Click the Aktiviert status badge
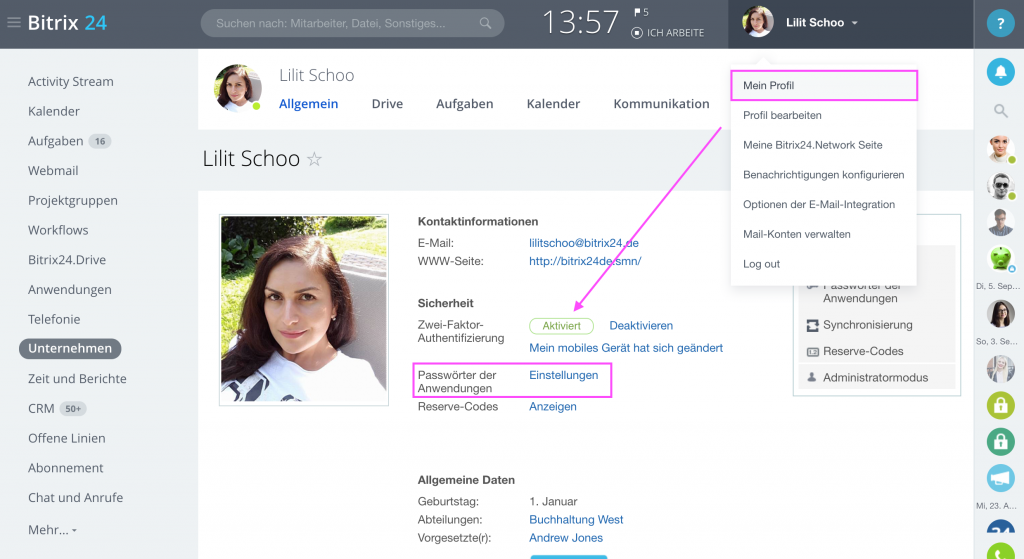Image resolution: width=1024 pixels, height=559 pixels. [x=561, y=326]
